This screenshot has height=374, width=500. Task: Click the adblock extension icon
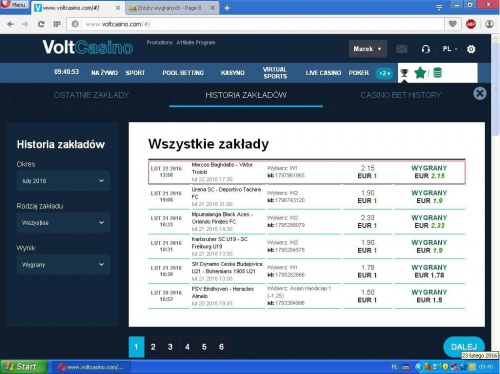tap(471, 24)
